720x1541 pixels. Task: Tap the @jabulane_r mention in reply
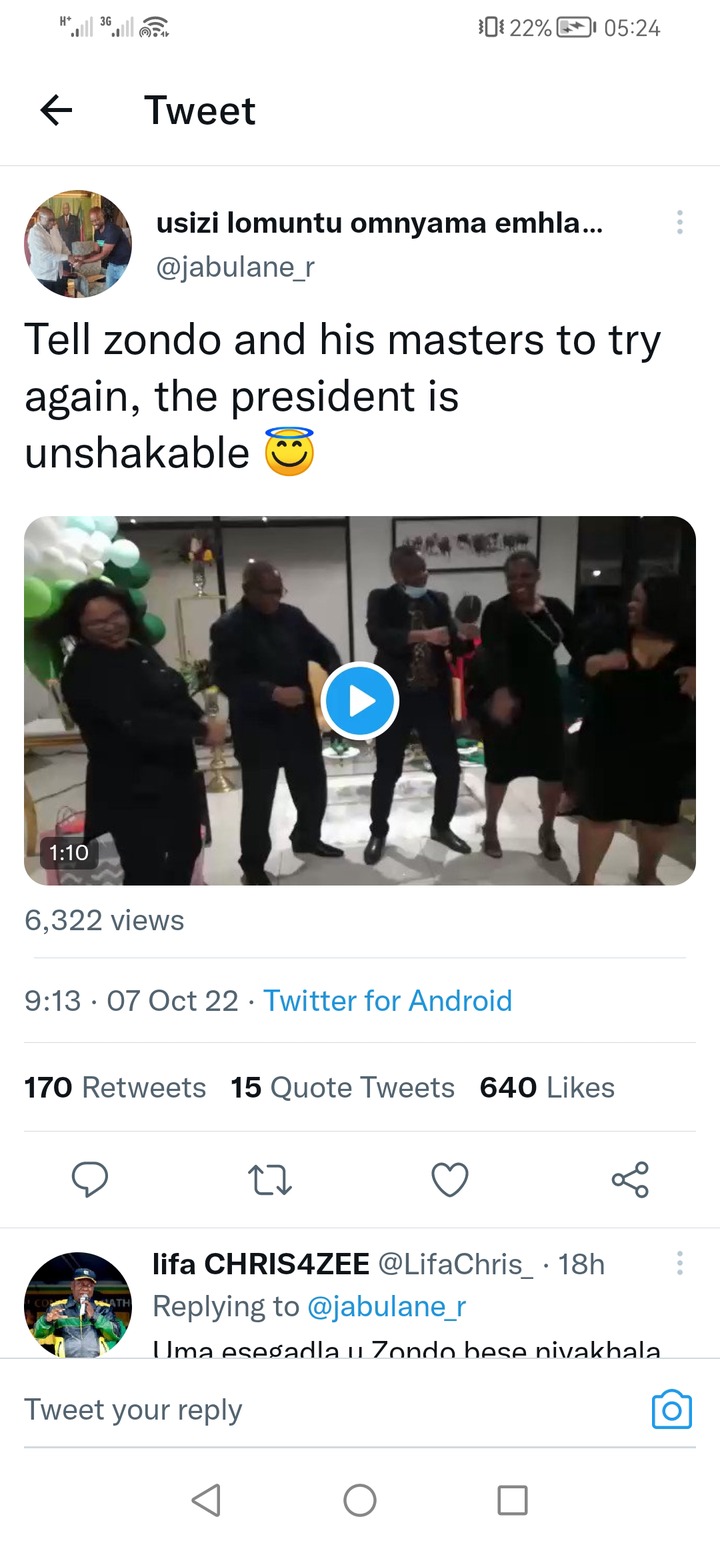point(387,1306)
